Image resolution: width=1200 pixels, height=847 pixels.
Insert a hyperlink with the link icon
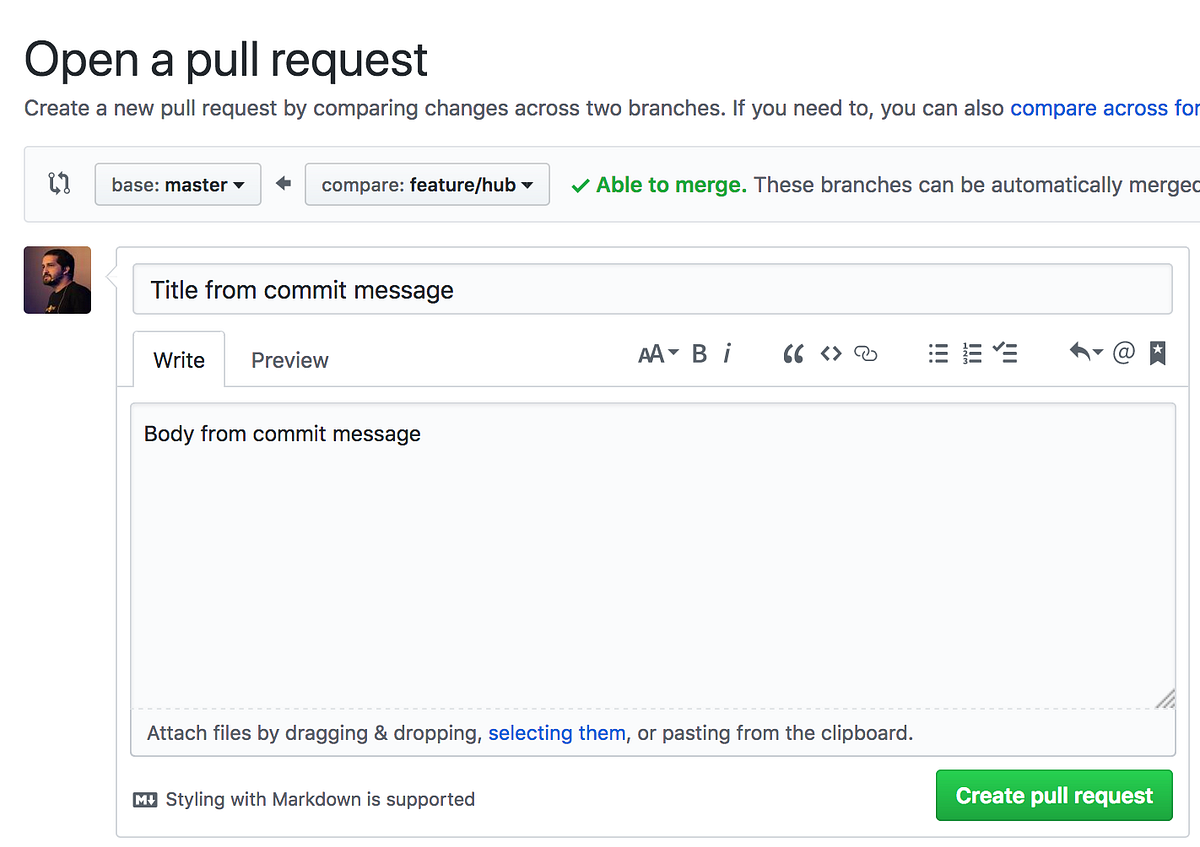pos(865,353)
